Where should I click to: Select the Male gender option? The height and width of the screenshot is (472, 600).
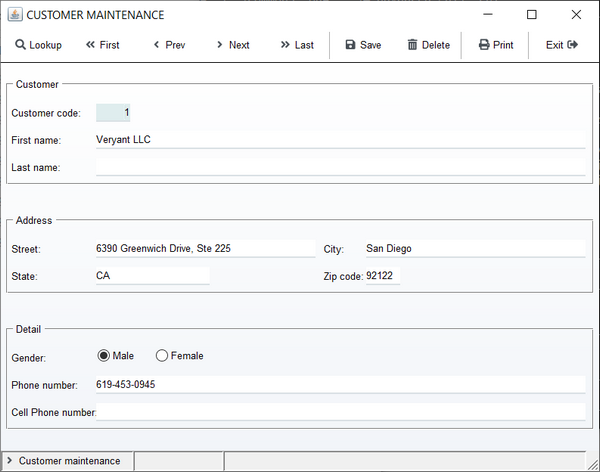103,356
